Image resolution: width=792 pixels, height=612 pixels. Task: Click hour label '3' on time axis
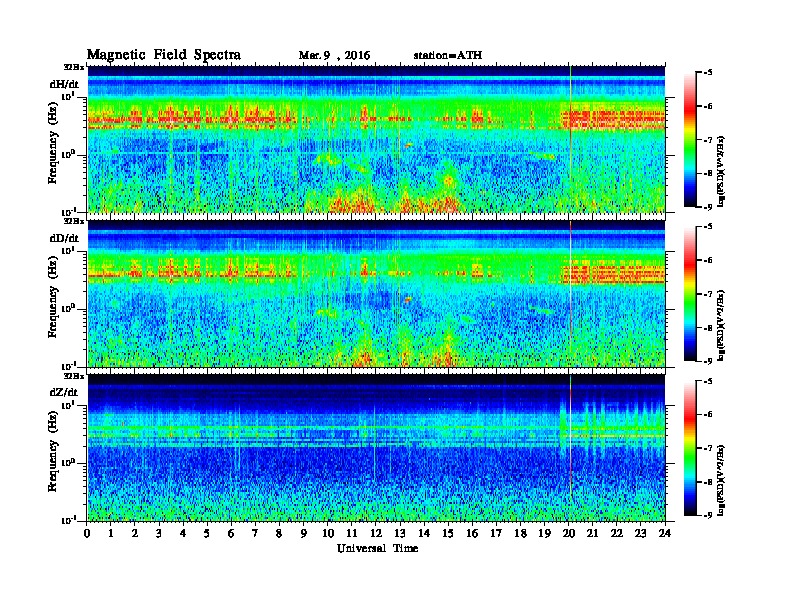[159, 534]
